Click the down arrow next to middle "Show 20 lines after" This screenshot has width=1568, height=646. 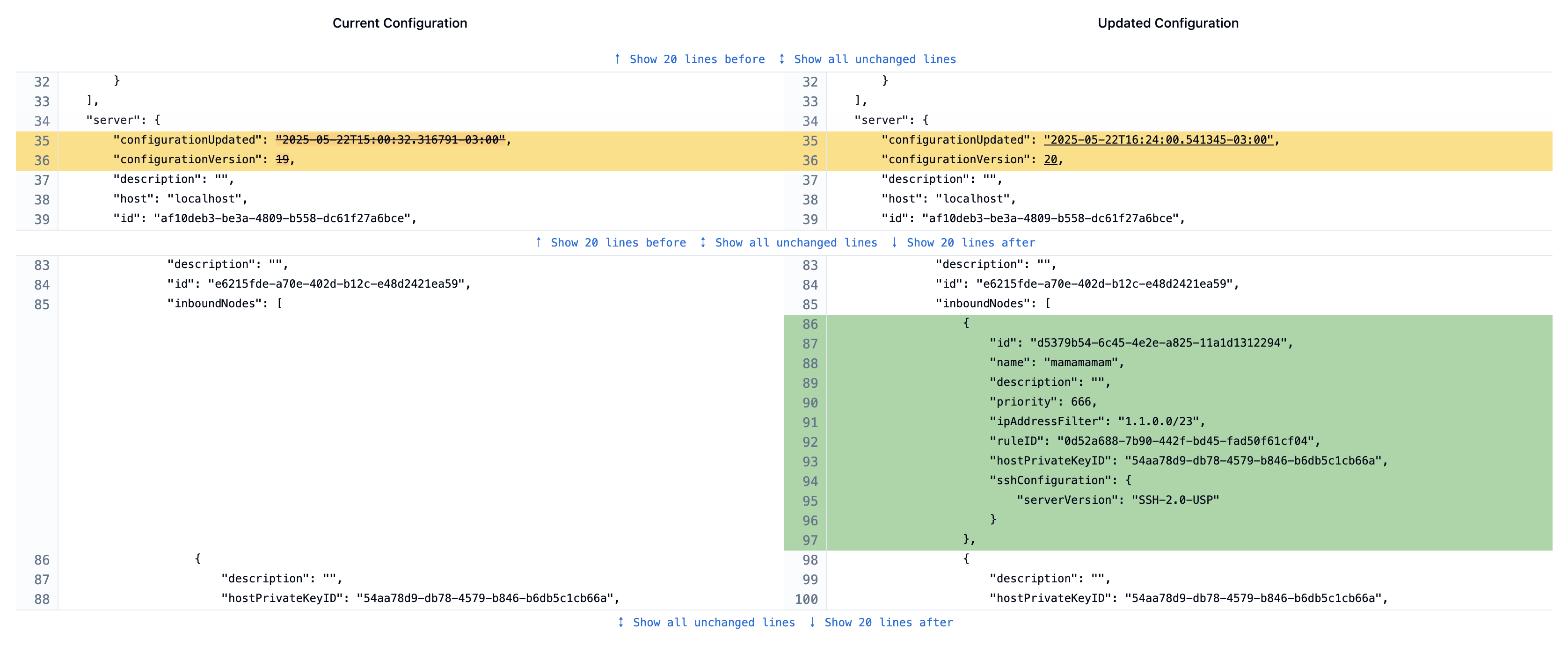[x=894, y=242]
